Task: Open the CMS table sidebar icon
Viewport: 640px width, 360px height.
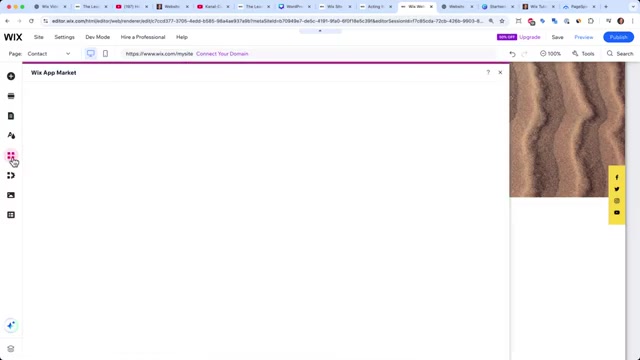Action: (11, 215)
